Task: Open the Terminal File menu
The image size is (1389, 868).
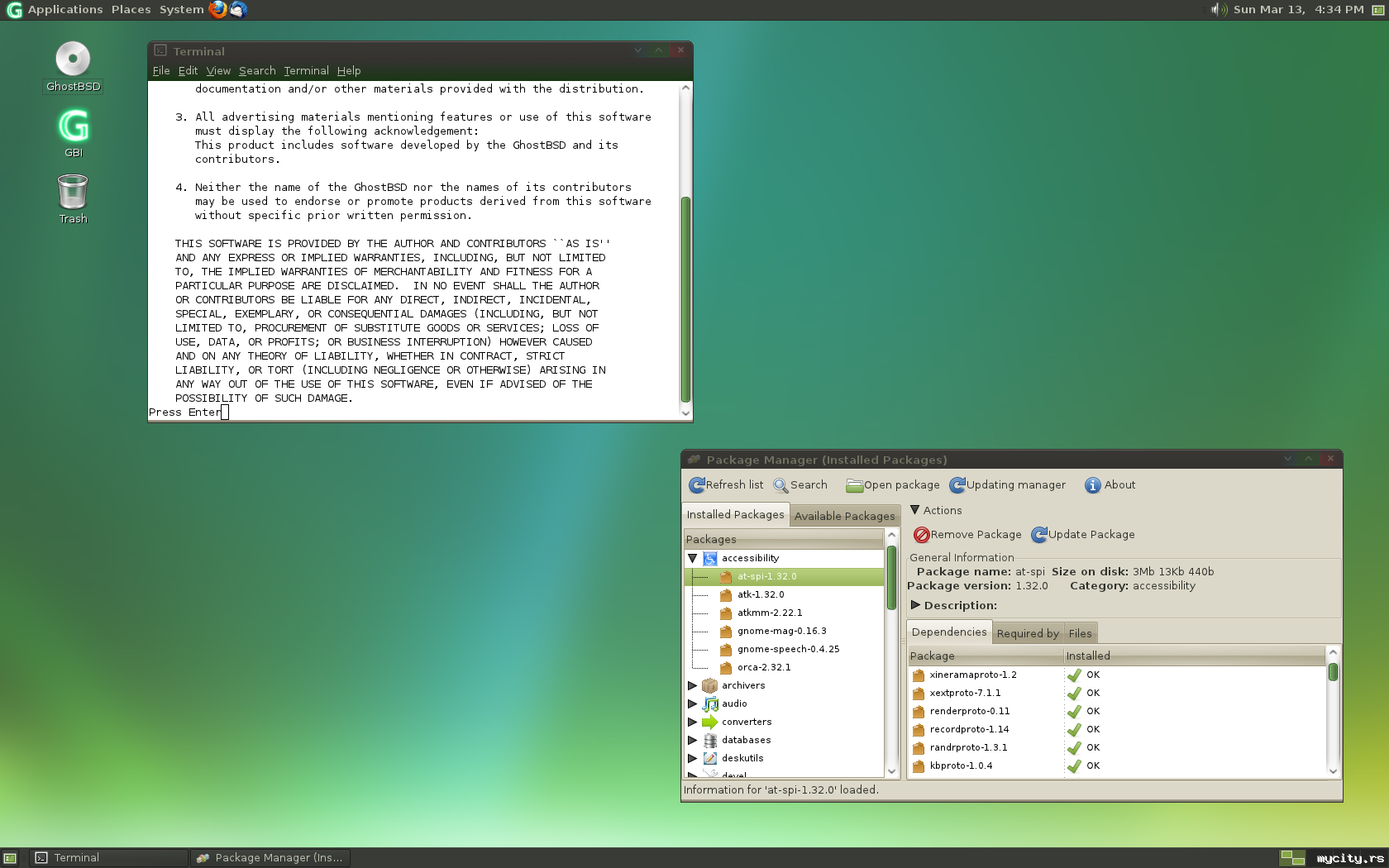Action: [x=161, y=71]
